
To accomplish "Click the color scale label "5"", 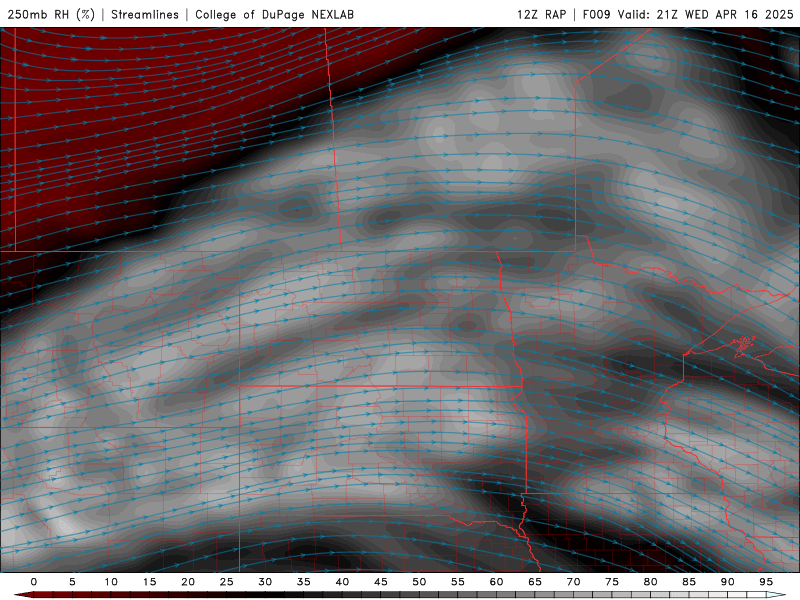I will tap(72, 582).
